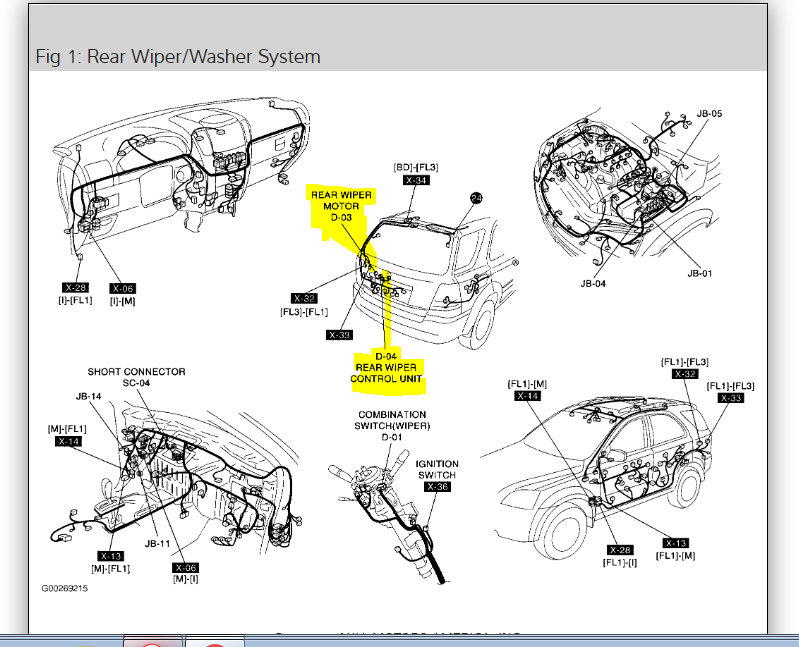799x647 pixels.
Task: Select the X-14 label beside [M]-[FL1]
Action: [x=68, y=442]
